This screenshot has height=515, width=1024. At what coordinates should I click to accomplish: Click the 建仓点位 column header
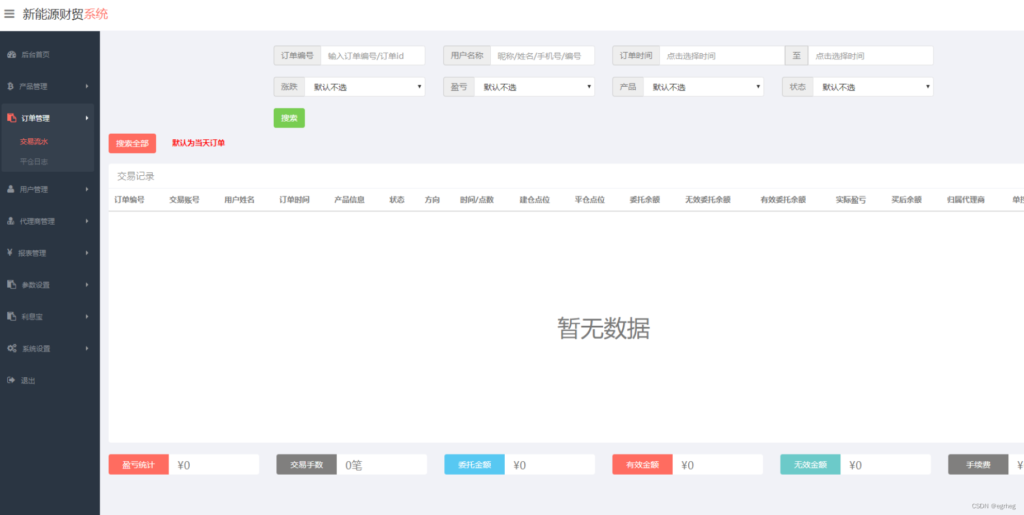pos(534,200)
